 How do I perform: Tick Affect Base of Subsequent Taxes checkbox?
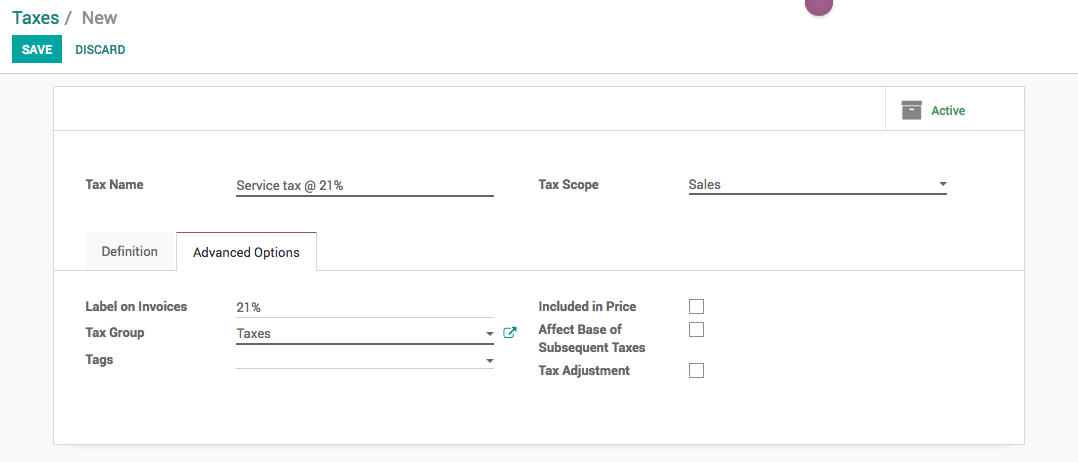697,330
